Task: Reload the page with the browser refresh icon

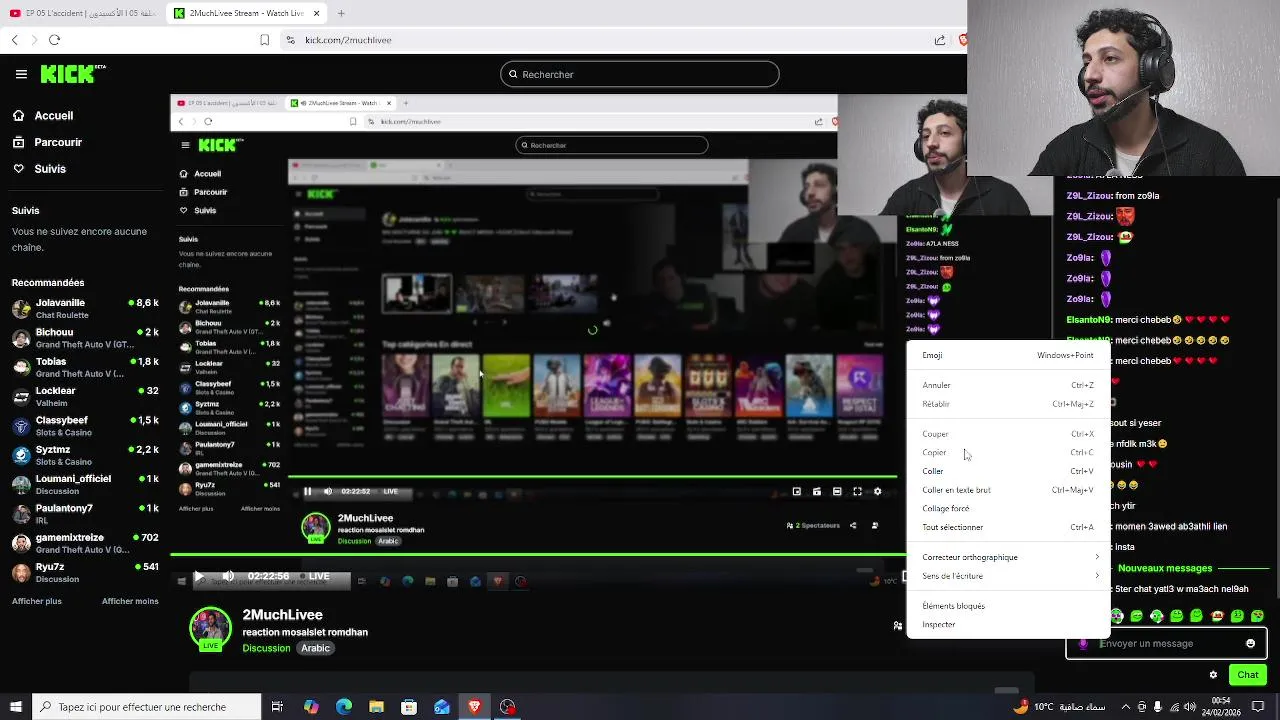Action: [54, 40]
